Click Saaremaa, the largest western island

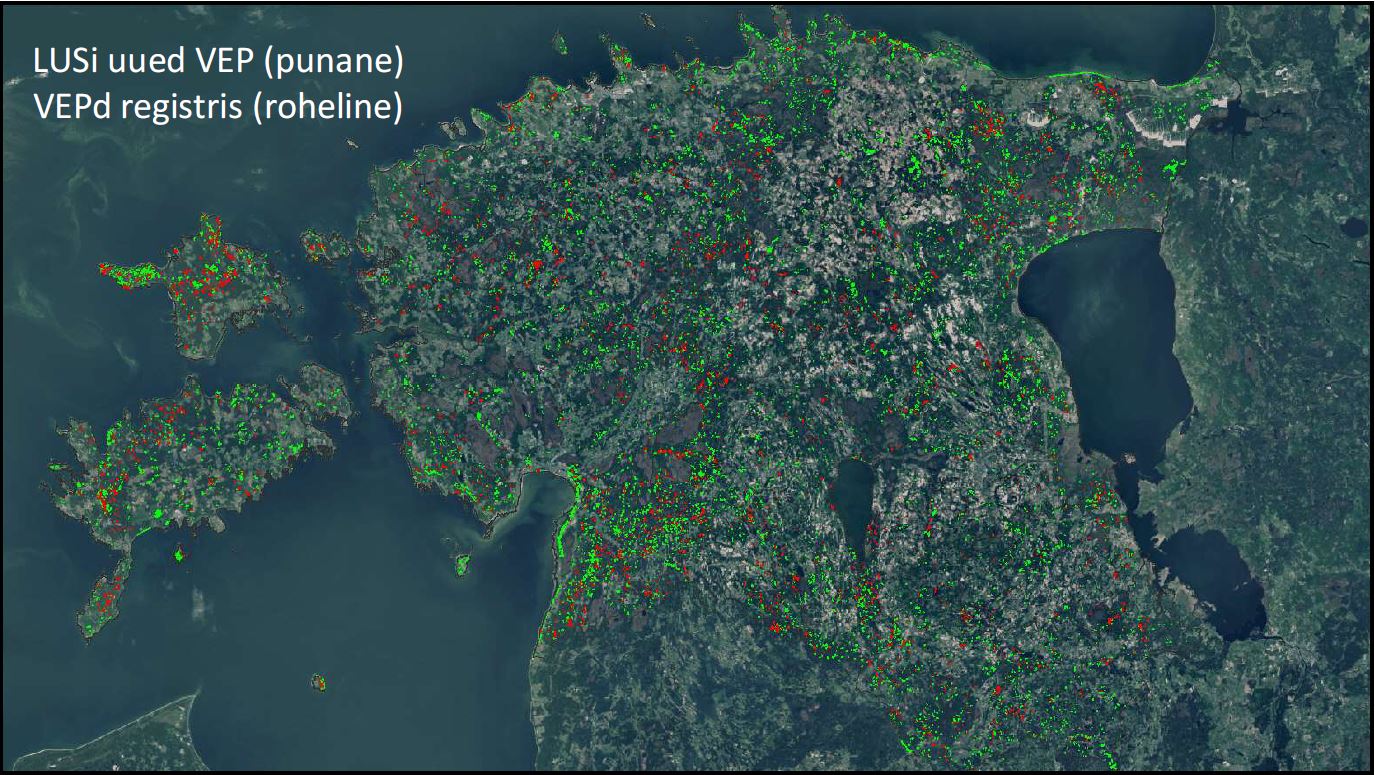(x=190, y=460)
